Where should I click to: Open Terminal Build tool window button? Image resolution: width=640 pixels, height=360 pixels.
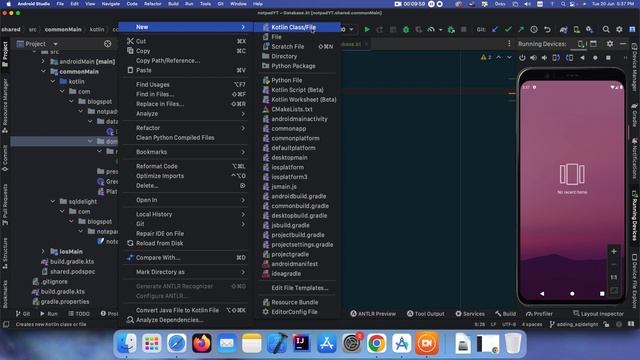coord(506,313)
